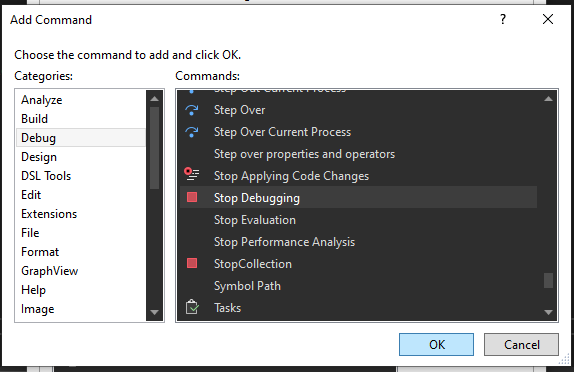Click the Commands list down scroll arrow

pyautogui.click(x=548, y=312)
